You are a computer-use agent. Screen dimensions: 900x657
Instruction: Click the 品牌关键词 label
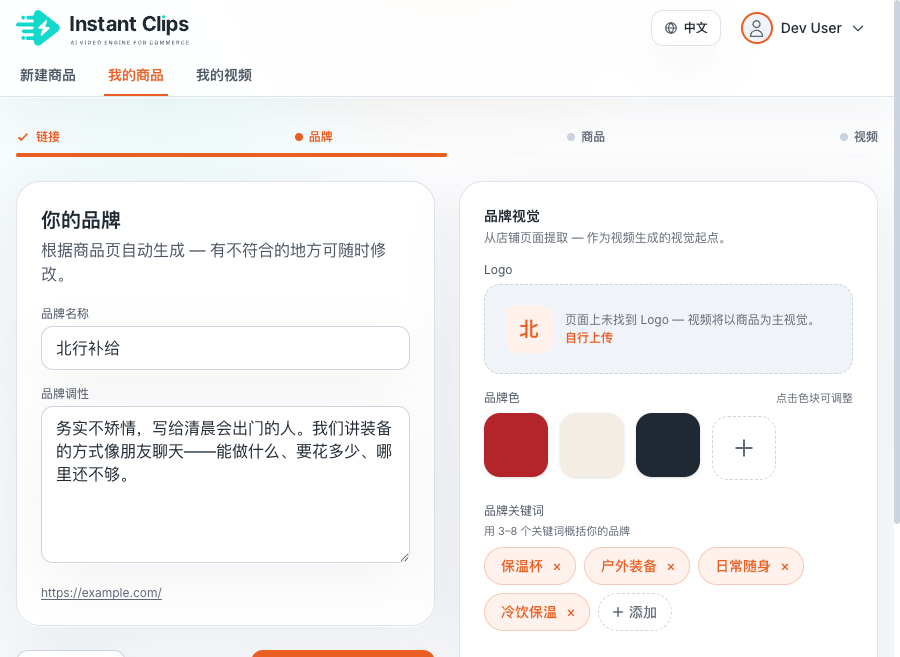(514, 510)
